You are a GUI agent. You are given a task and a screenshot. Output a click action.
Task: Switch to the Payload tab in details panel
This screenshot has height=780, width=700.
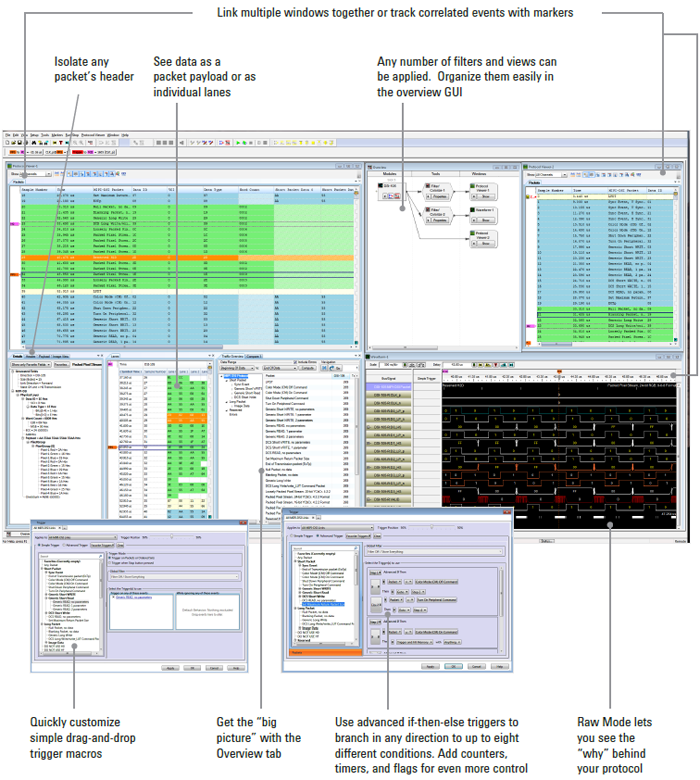(44, 357)
